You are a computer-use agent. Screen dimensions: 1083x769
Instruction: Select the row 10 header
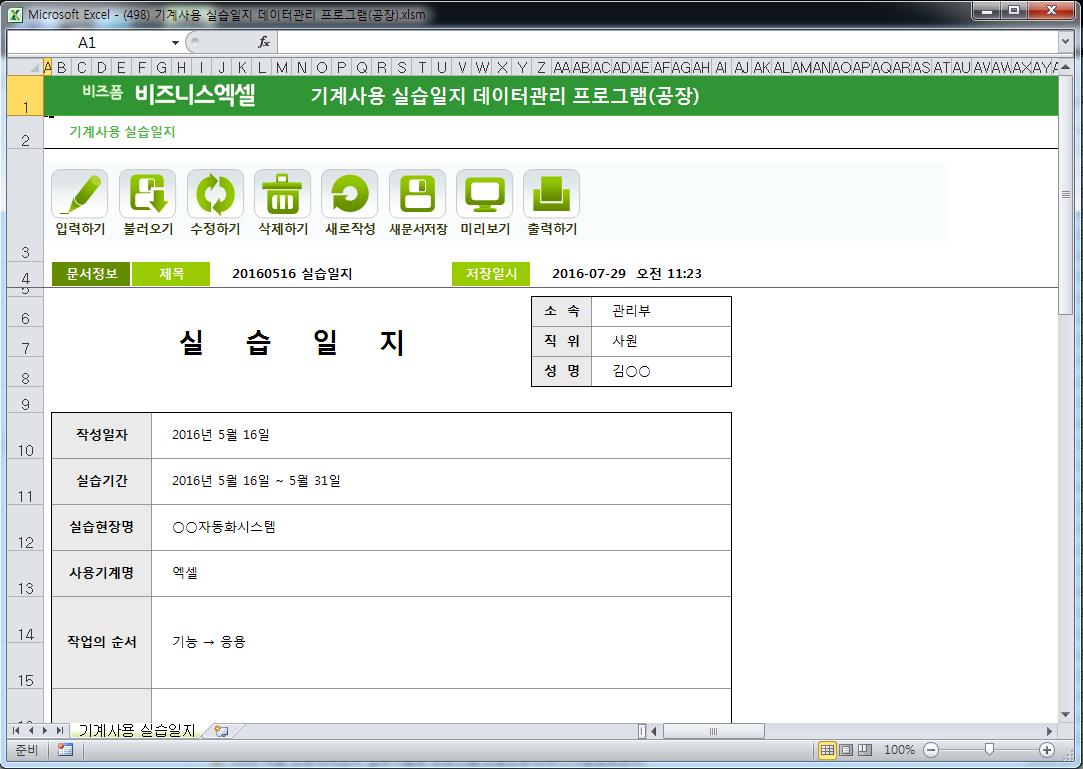click(25, 436)
